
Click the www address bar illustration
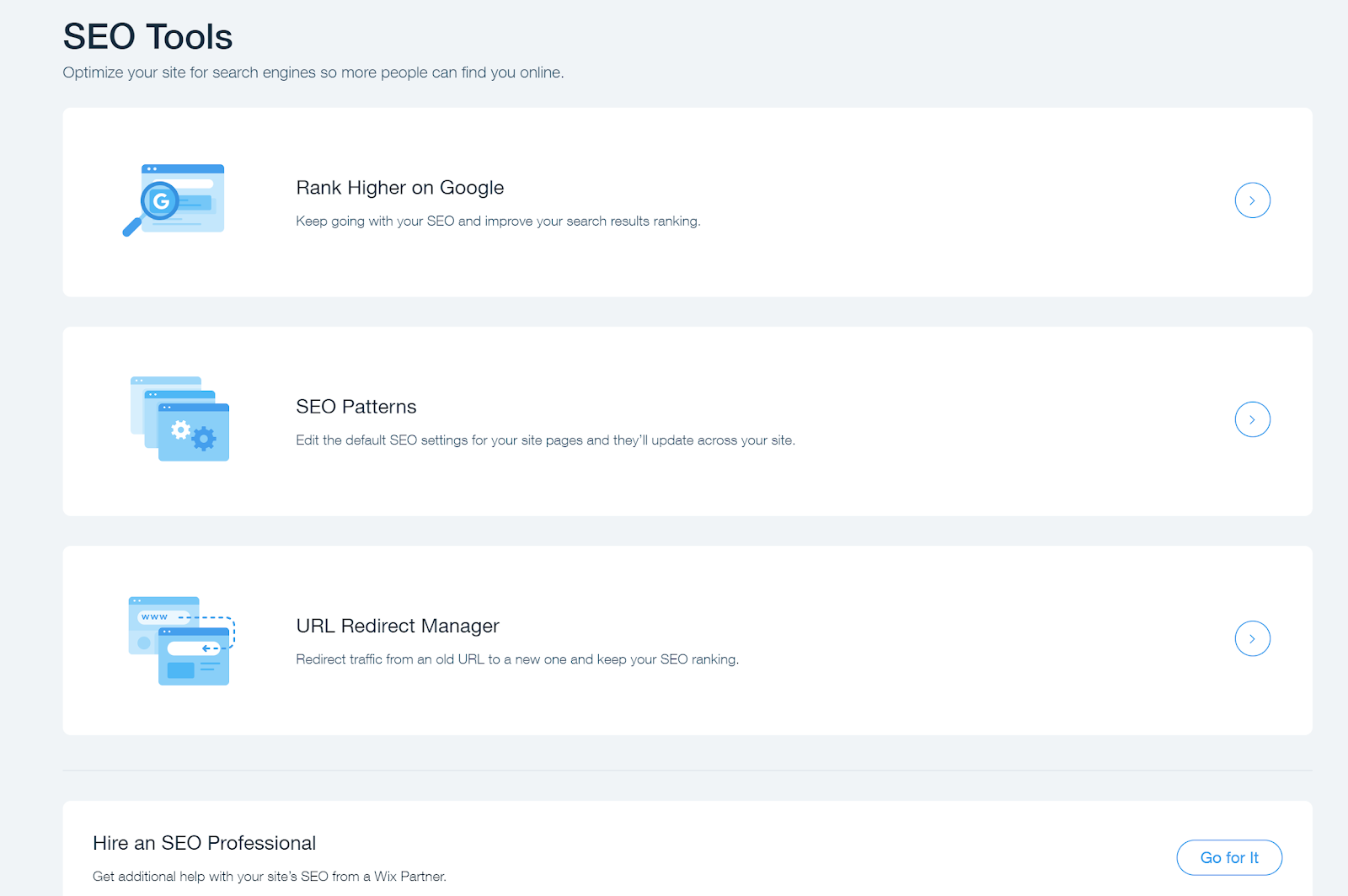pos(163,617)
